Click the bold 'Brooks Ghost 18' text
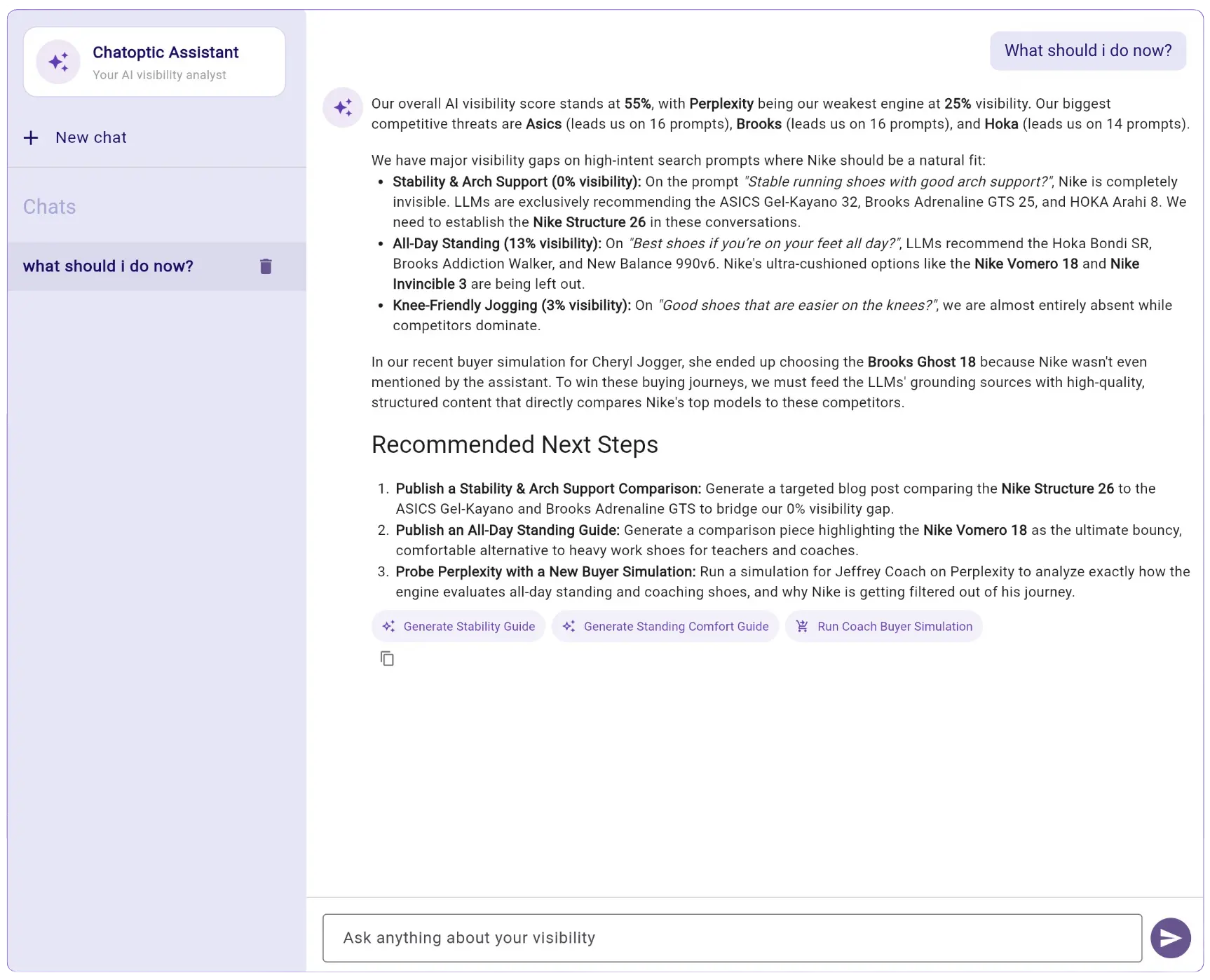1210x980 pixels. click(921, 362)
